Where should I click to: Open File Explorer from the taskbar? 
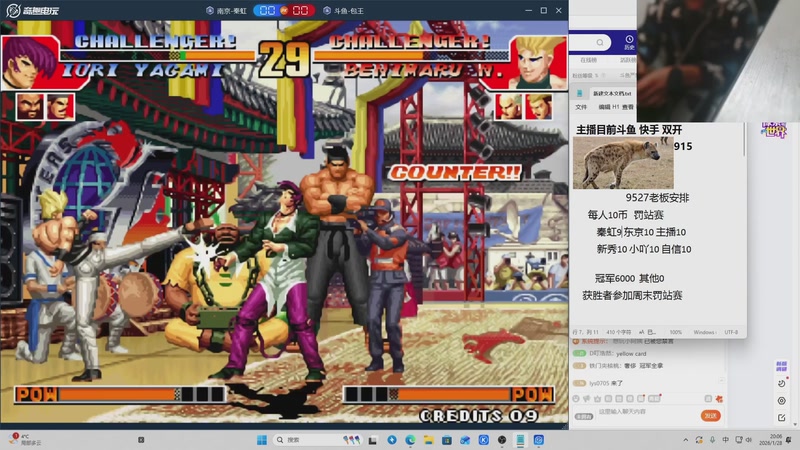(x=428, y=440)
